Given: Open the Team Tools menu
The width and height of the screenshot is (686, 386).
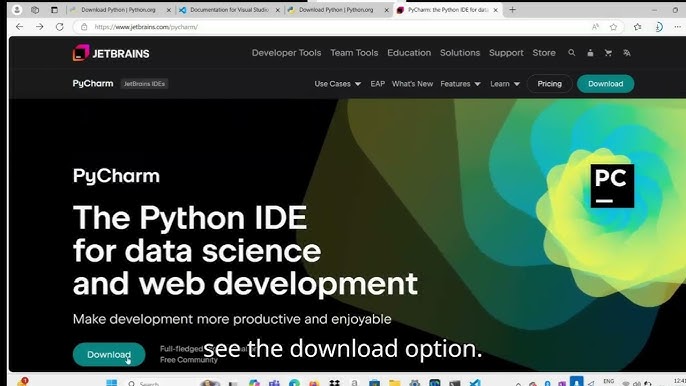Looking at the screenshot, I should 354,53.
